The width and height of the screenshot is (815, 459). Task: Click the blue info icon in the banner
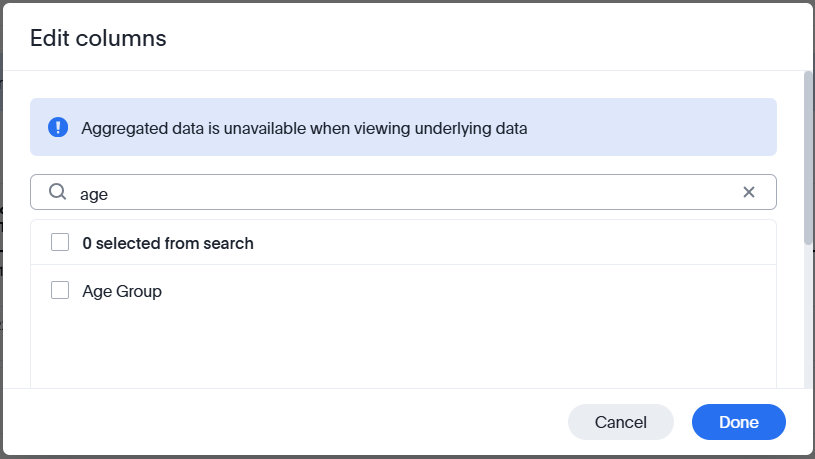coord(58,127)
